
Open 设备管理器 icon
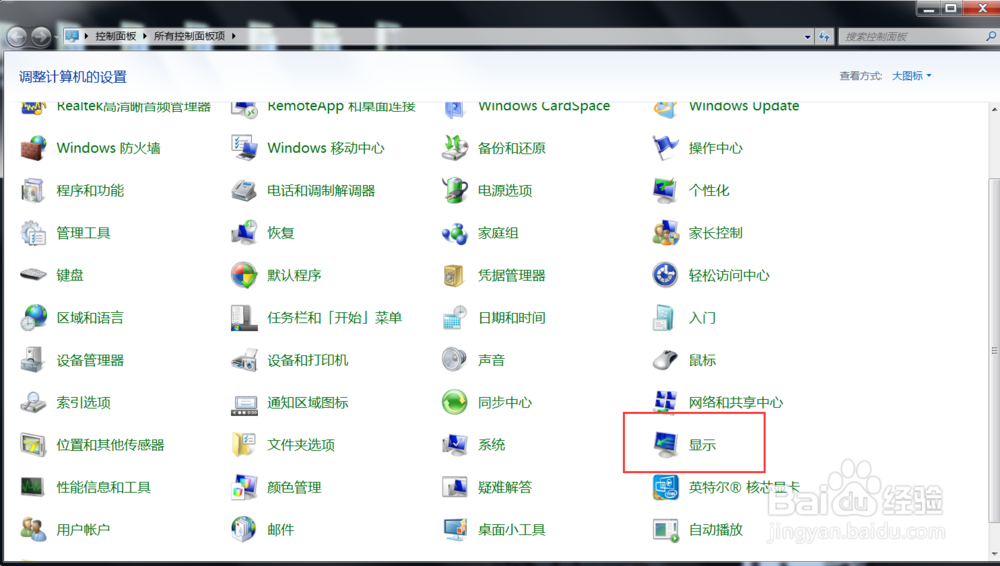33,360
